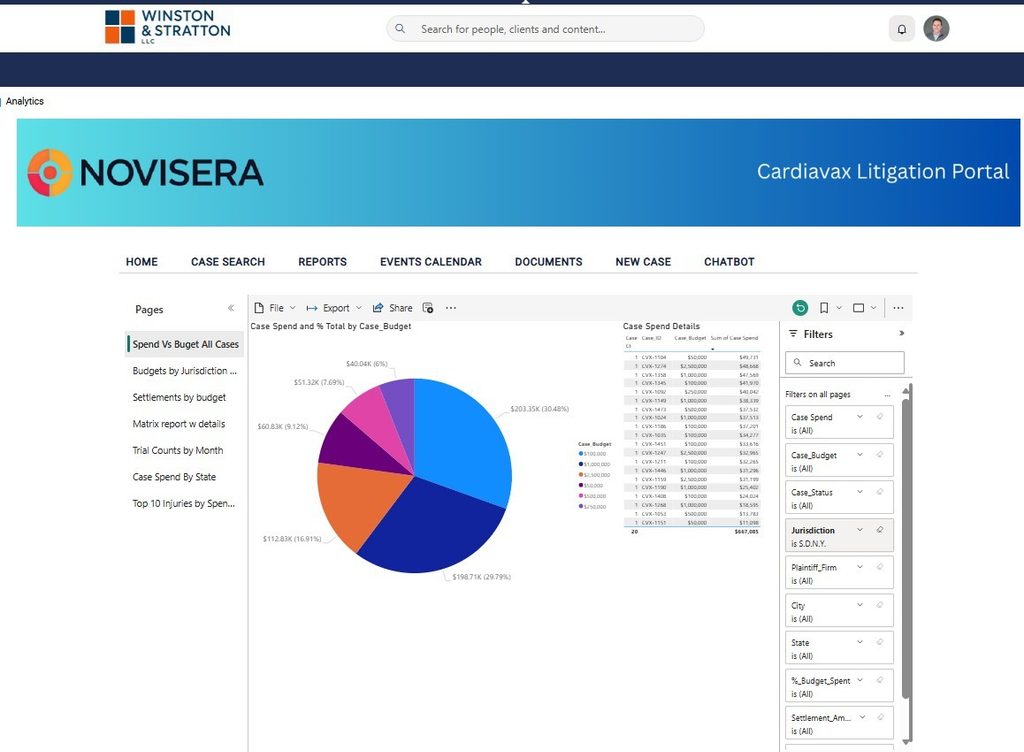Expand the Jurisdiction filter card

[860, 529]
